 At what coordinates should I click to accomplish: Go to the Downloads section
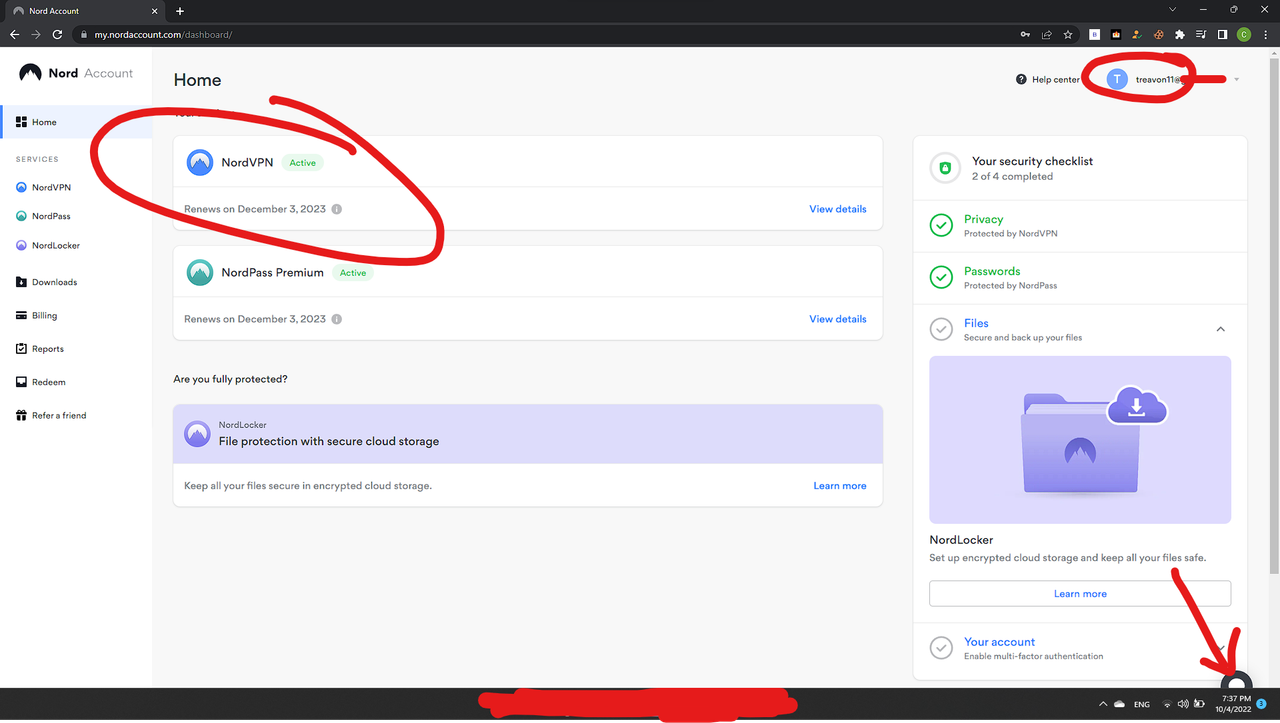46,282
